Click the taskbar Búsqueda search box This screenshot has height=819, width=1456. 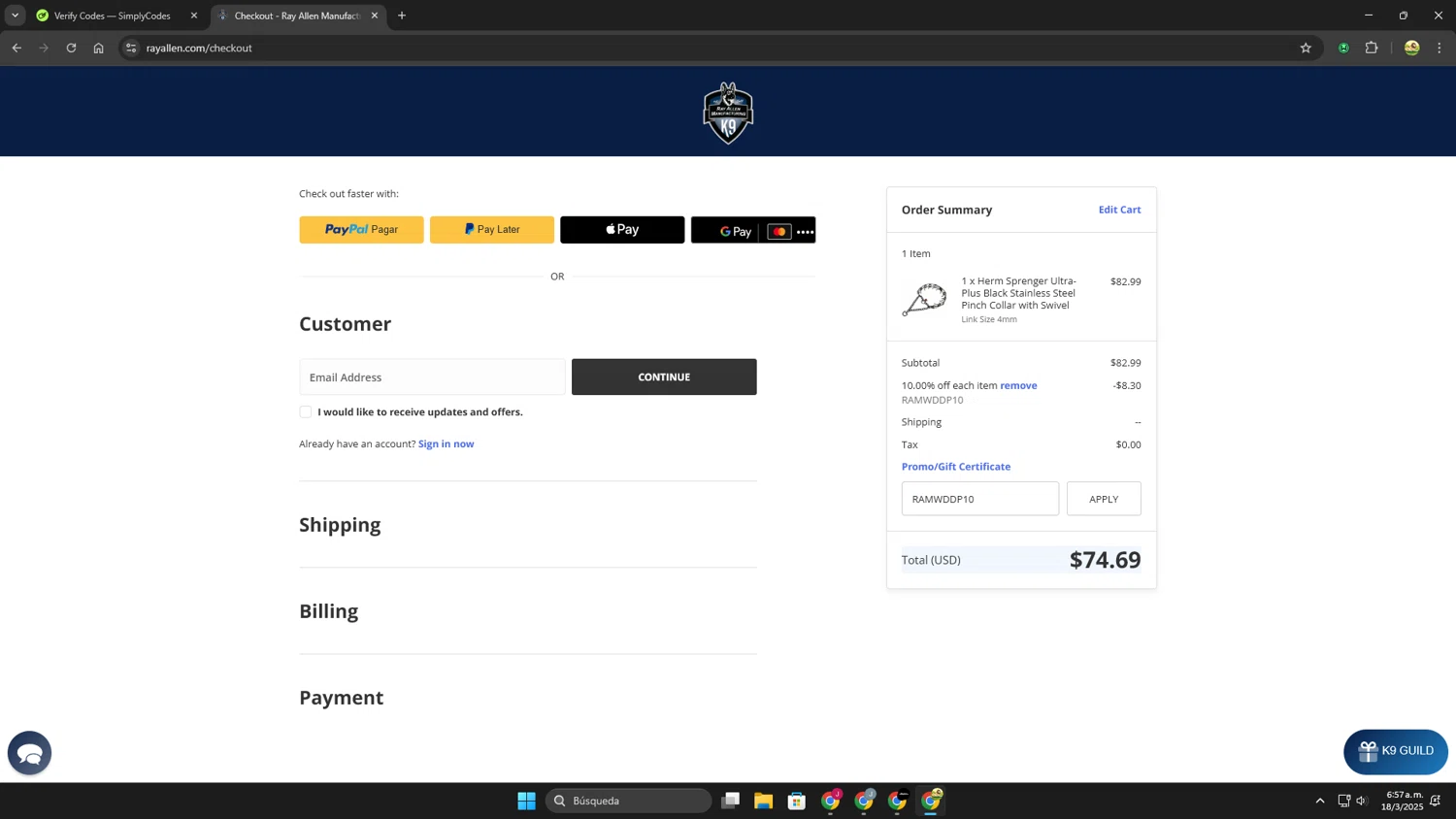(x=628, y=801)
